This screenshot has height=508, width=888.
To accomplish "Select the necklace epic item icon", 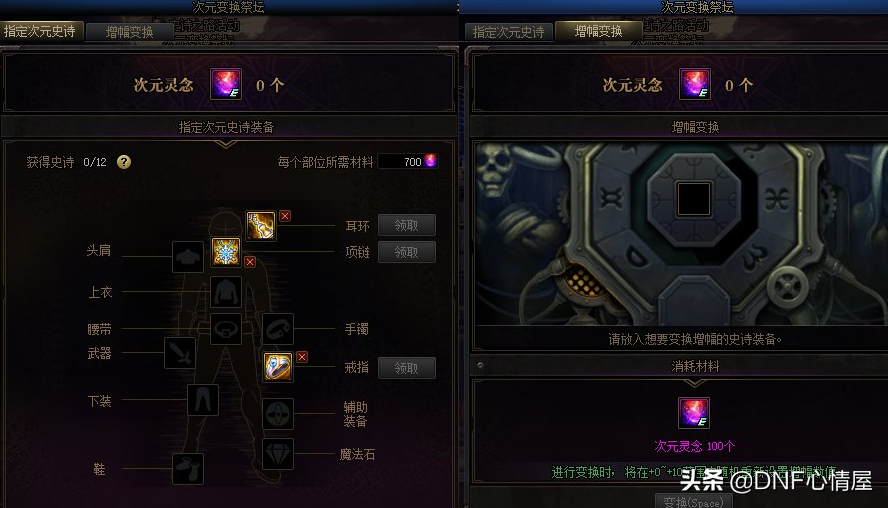I will click(226, 252).
